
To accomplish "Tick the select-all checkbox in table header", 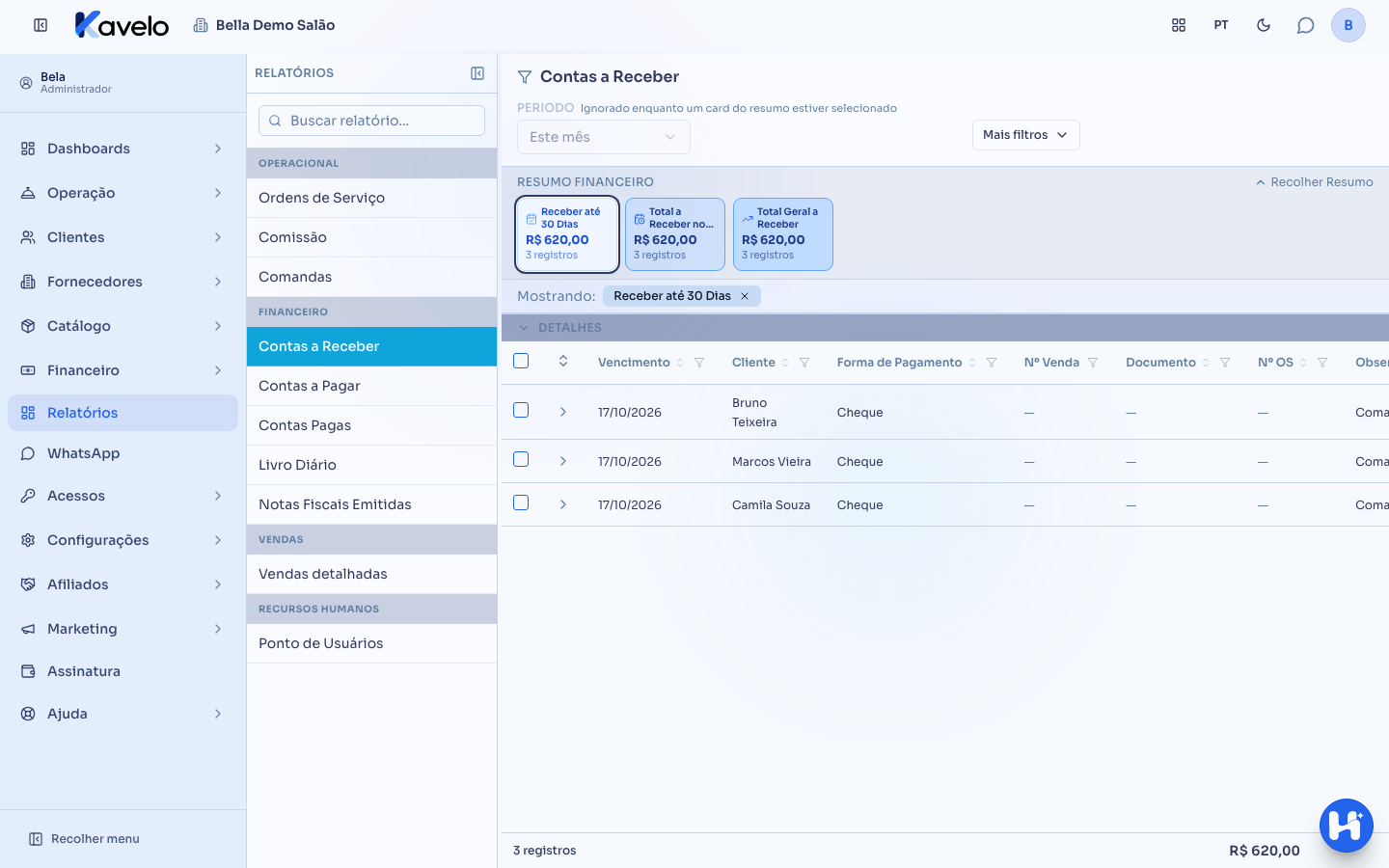I will click(x=521, y=361).
